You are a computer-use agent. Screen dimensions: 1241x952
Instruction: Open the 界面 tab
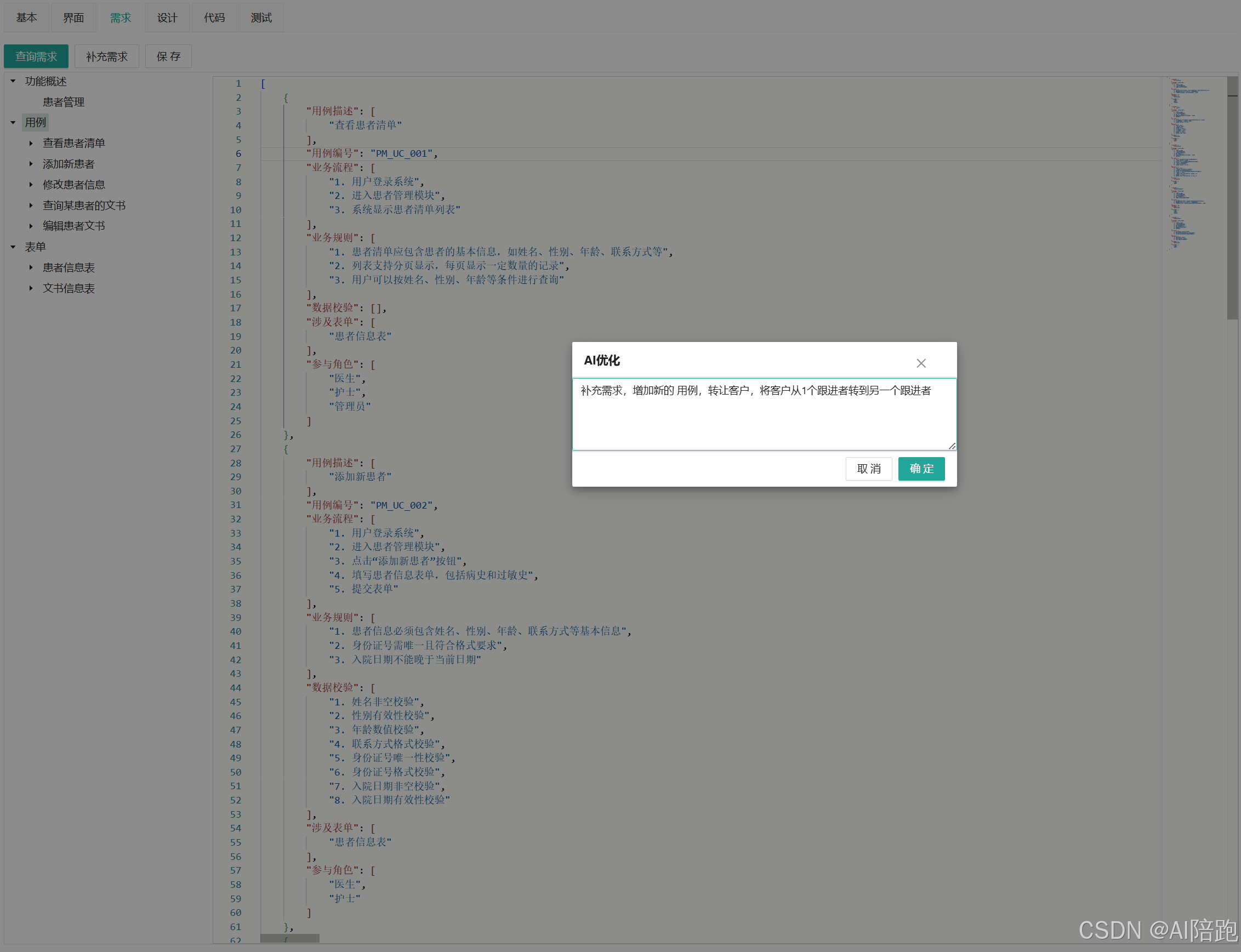(73, 18)
